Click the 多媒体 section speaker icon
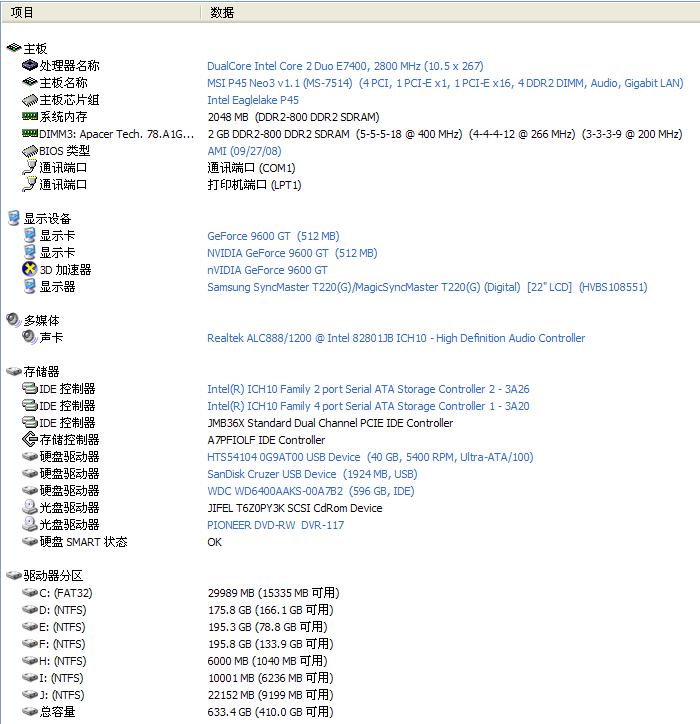 14,320
